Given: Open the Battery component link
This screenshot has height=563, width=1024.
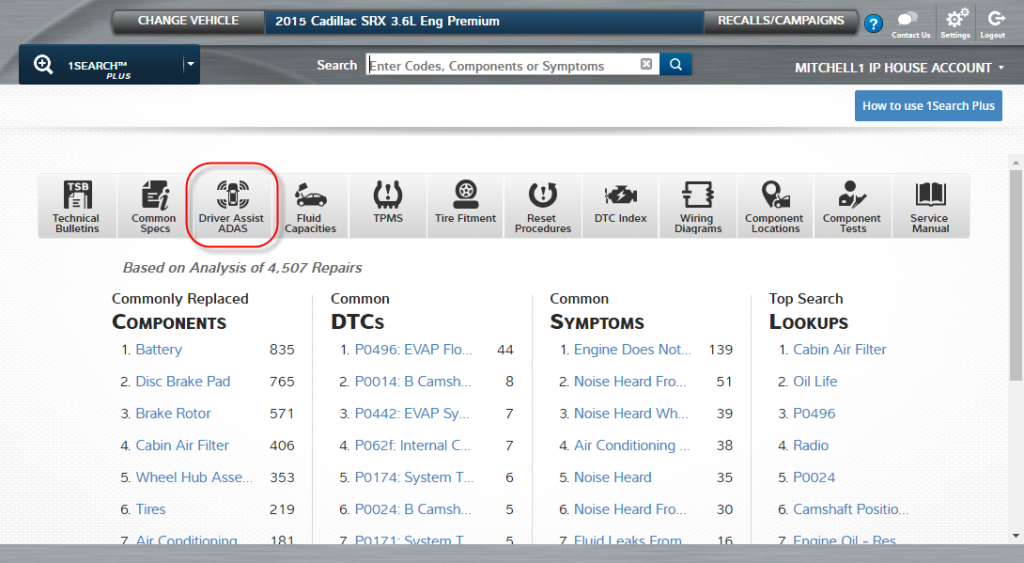Looking at the screenshot, I should point(159,349).
